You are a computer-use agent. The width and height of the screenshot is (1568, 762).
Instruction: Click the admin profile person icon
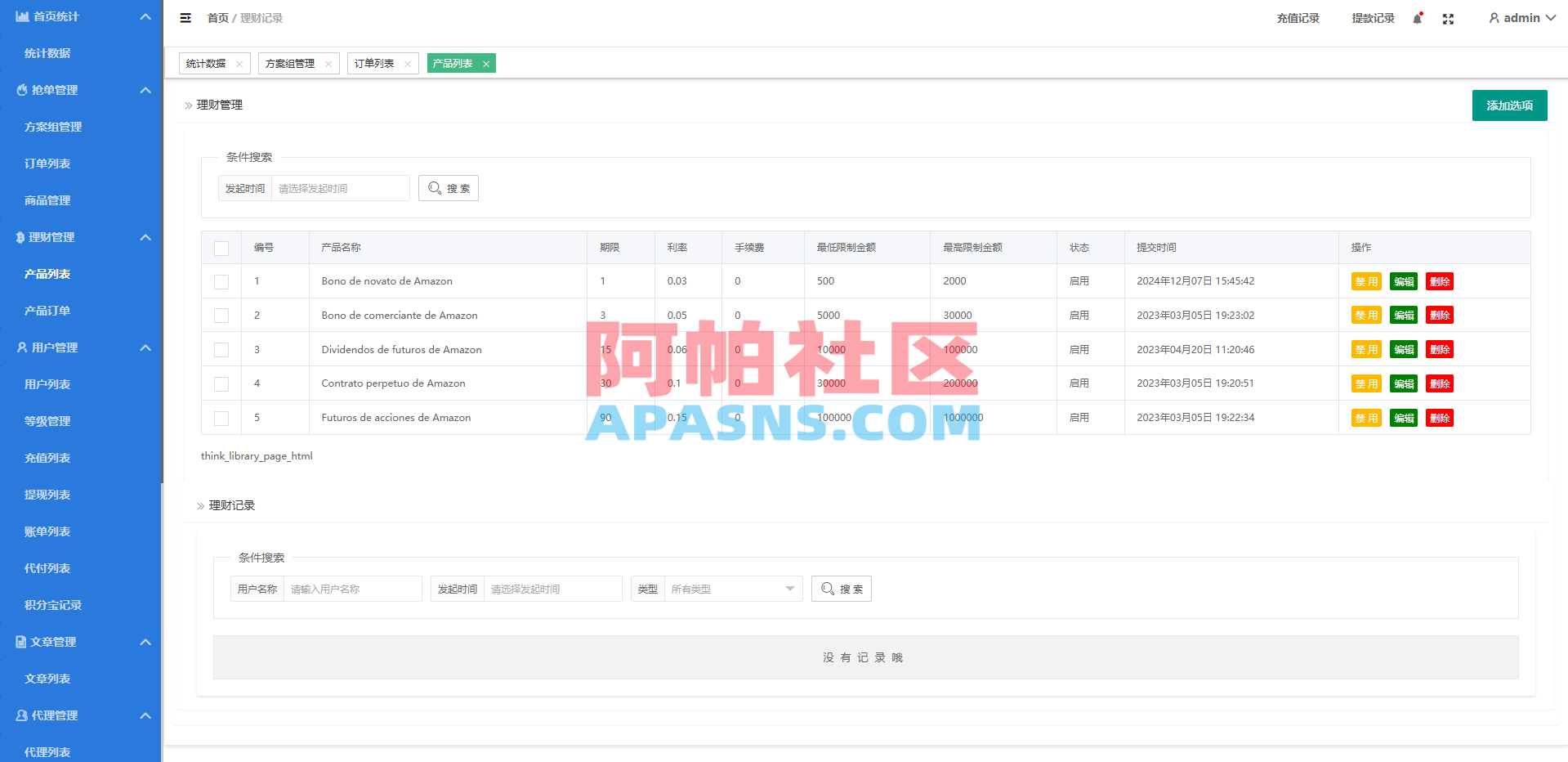[1494, 17]
